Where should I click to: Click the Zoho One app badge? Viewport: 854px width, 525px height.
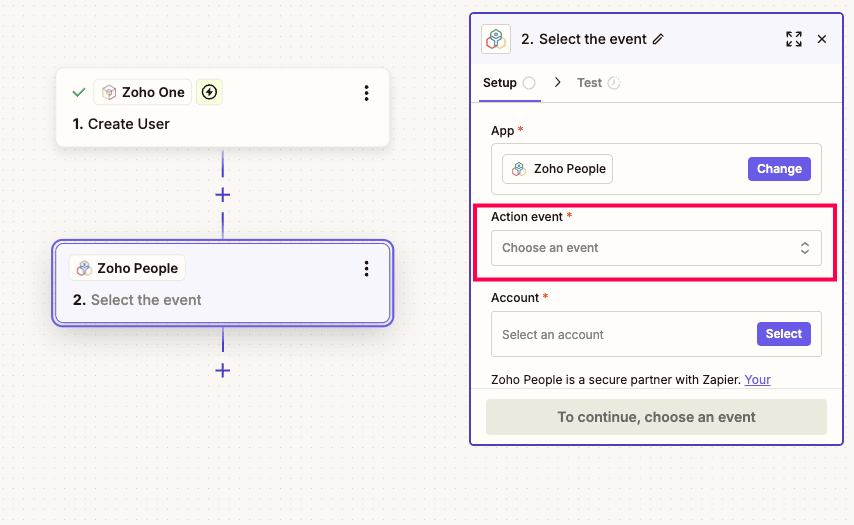click(x=142, y=92)
